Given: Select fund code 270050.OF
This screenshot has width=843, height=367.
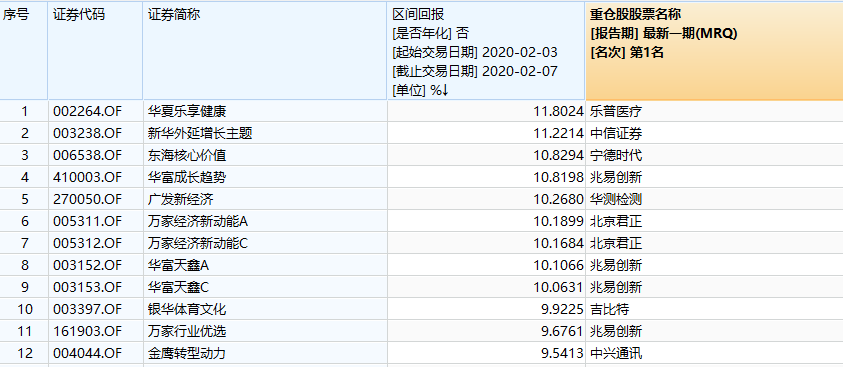Looking at the screenshot, I should pyautogui.click(x=88, y=199).
